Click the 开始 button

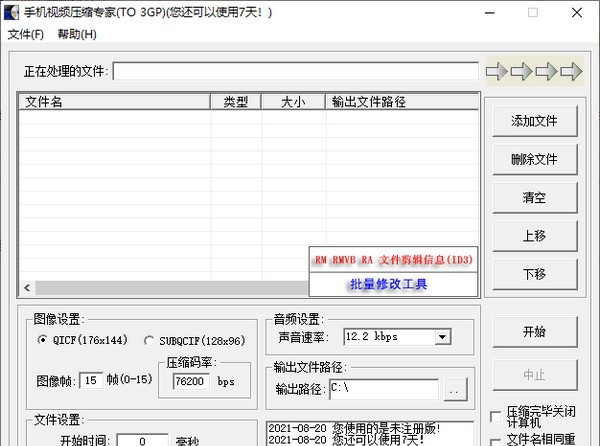pos(535,332)
